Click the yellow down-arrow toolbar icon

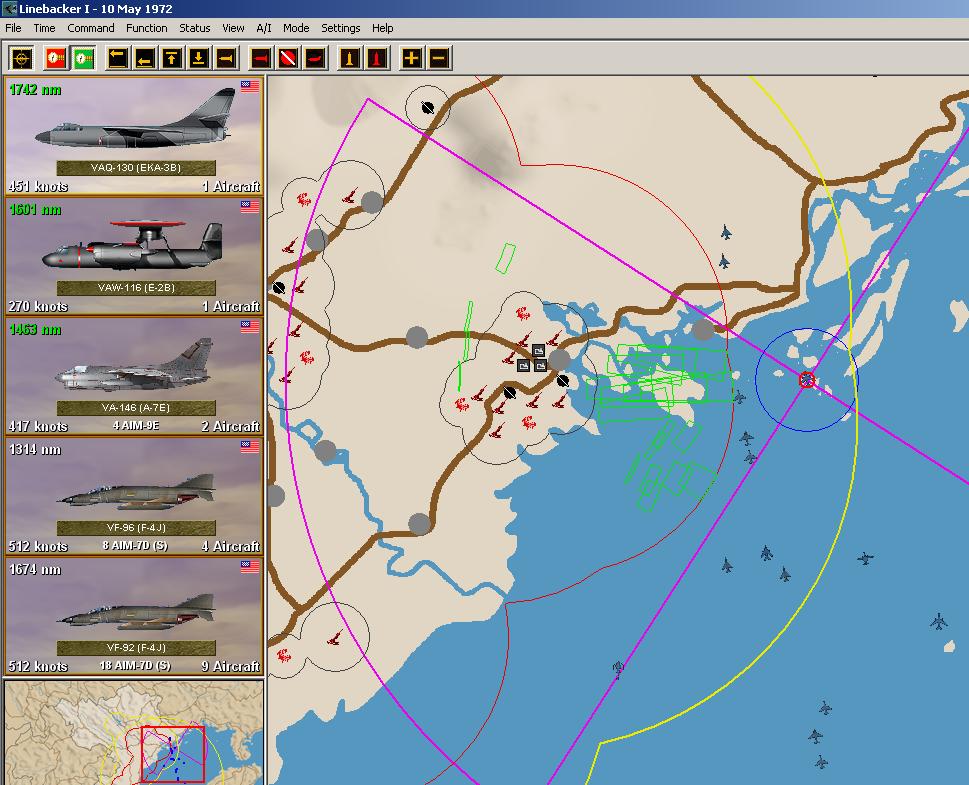[198, 58]
